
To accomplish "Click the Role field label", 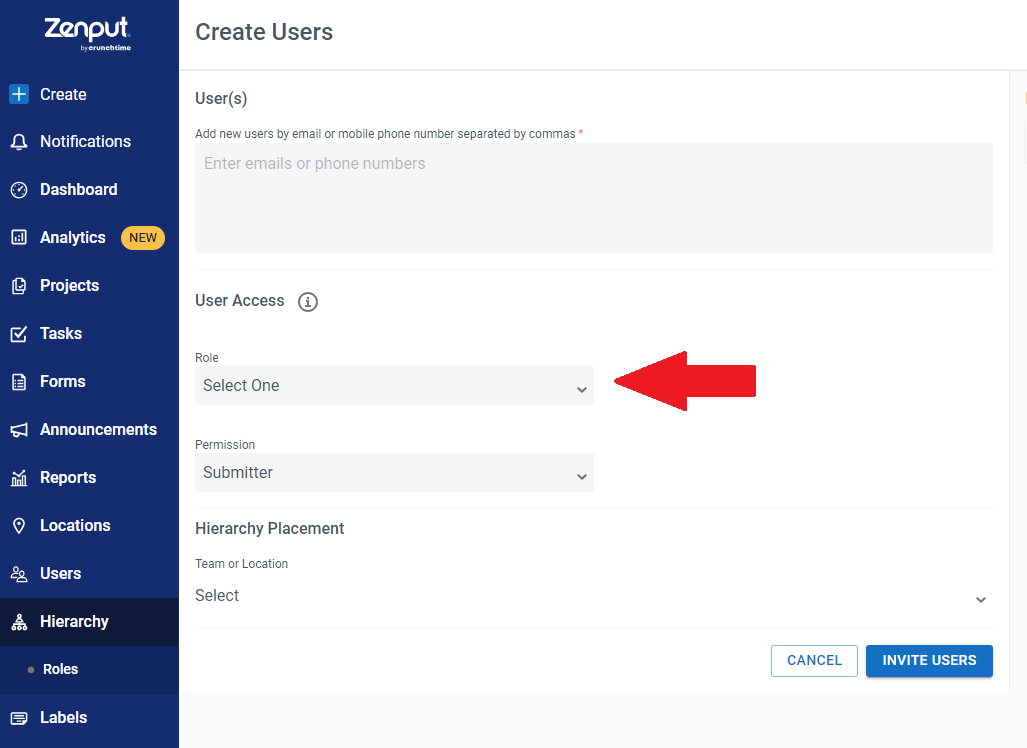I will [x=207, y=358].
